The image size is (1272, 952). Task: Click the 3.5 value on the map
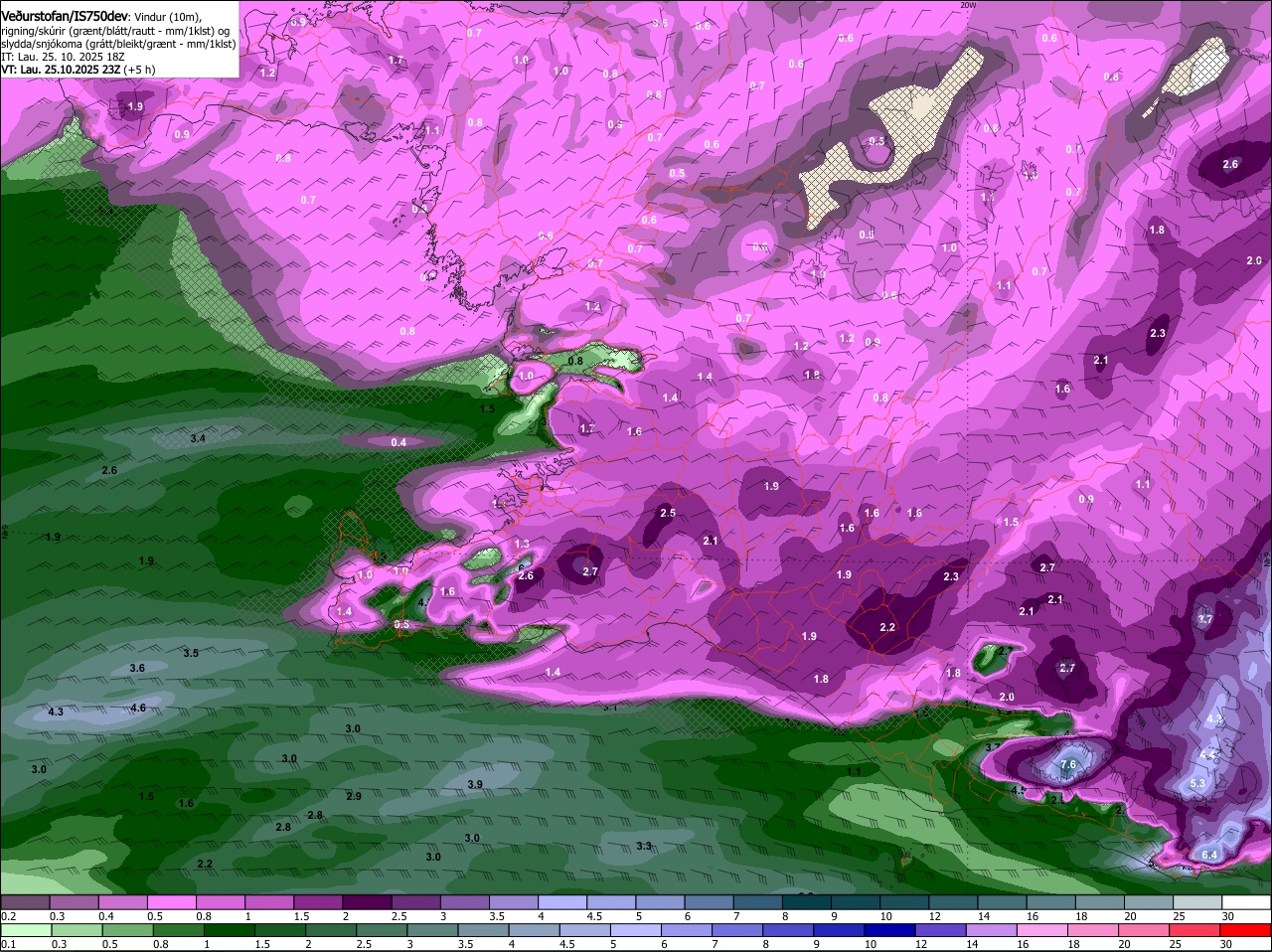(x=191, y=653)
